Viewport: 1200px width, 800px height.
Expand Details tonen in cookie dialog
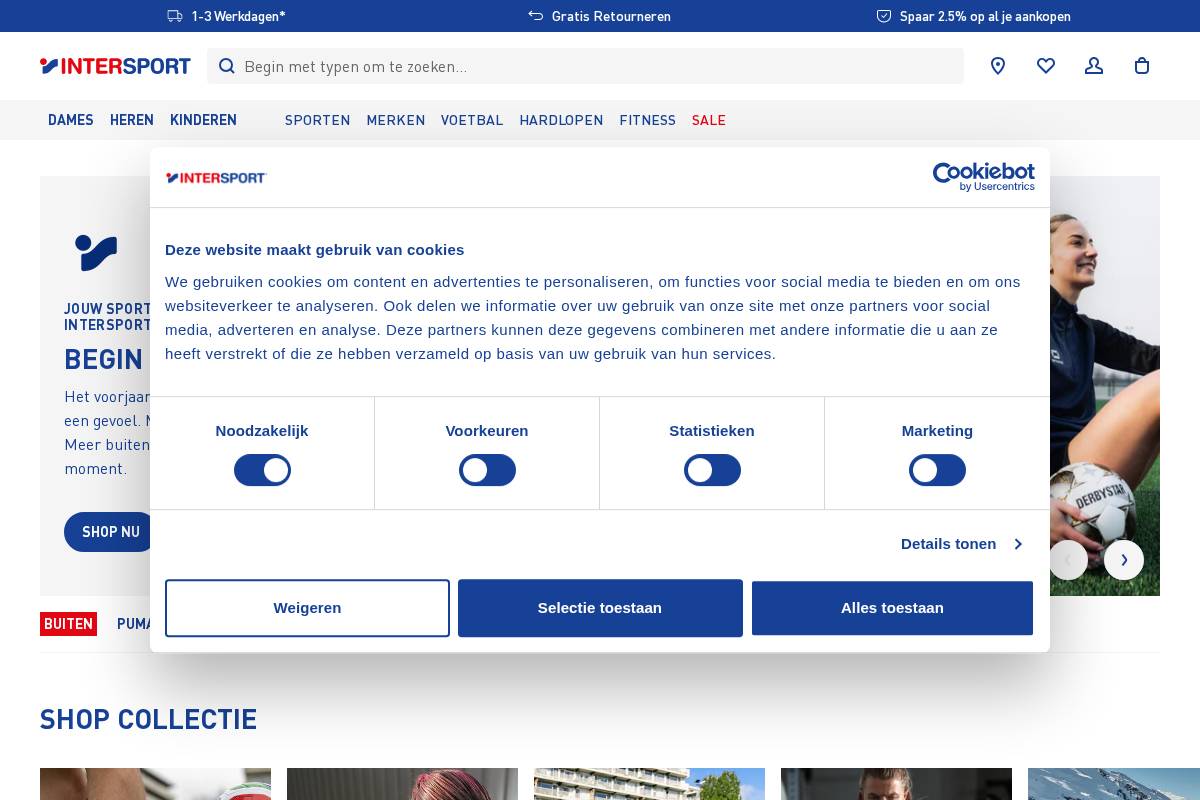(948, 544)
